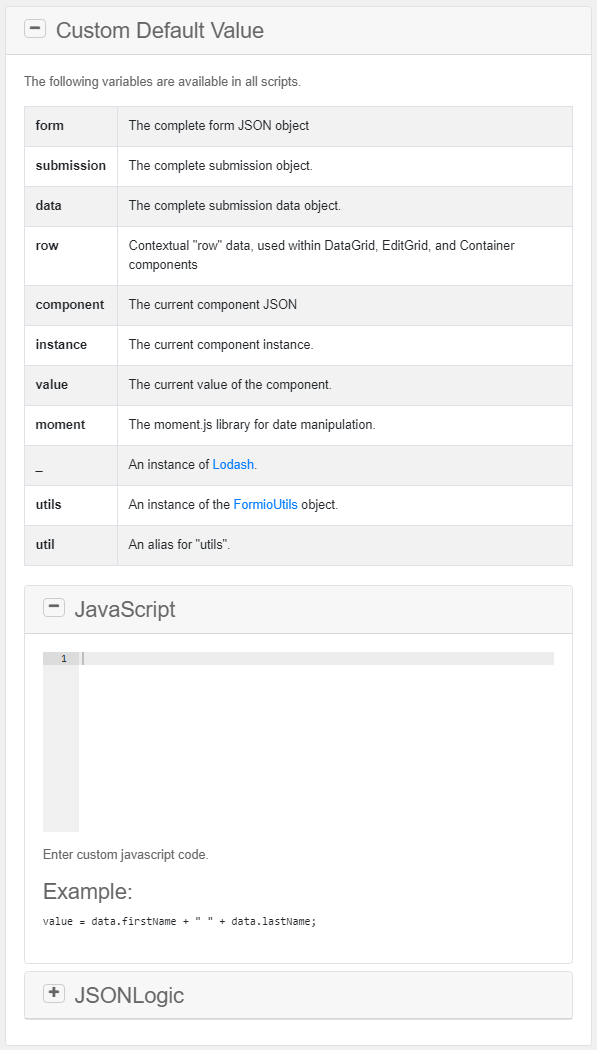Click 'The current component JSON' description
This screenshot has height=1050, width=597.
213,305
